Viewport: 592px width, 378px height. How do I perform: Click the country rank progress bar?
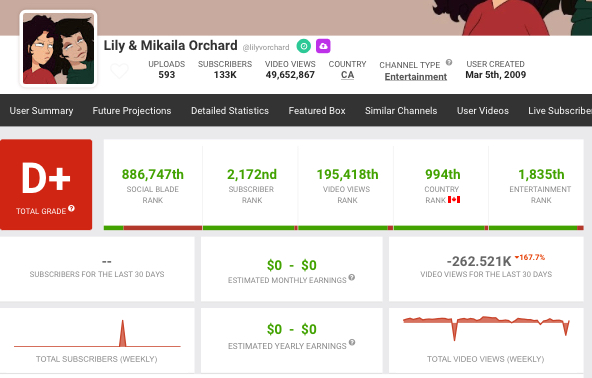click(441, 228)
